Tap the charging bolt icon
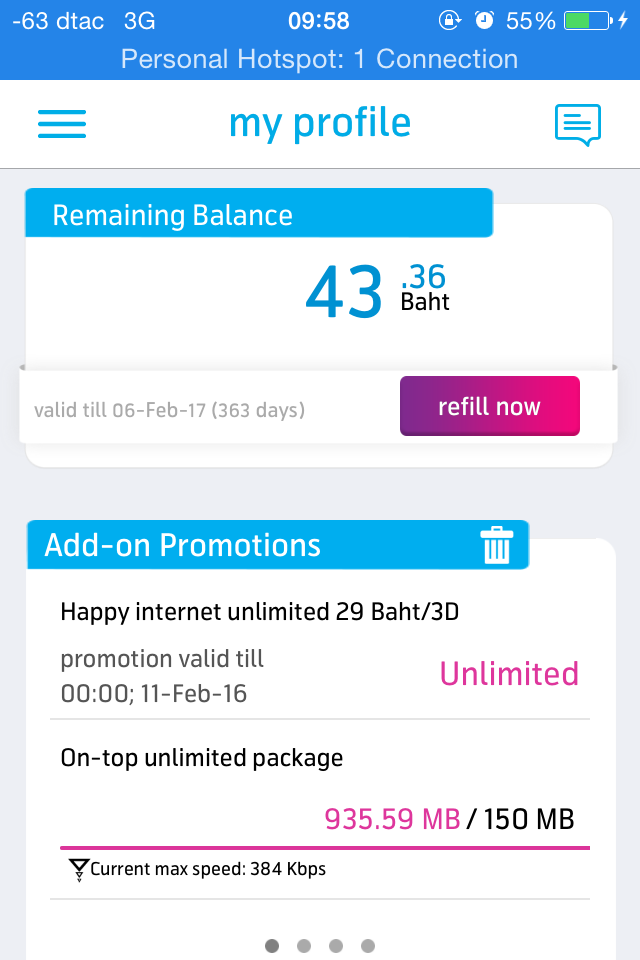The height and width of the screenshot is (960, 640). [x=623, y=21]
